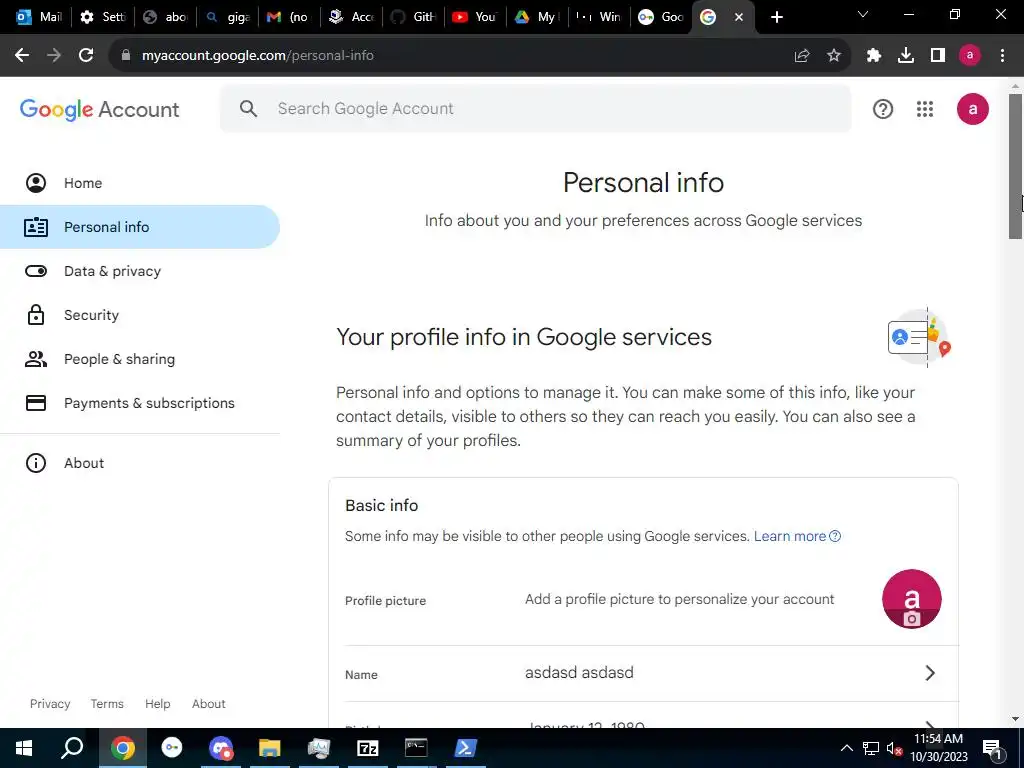Switch to the GitHub tab
This screenshot has height=768, width=1024.
(x=414, y=17)
